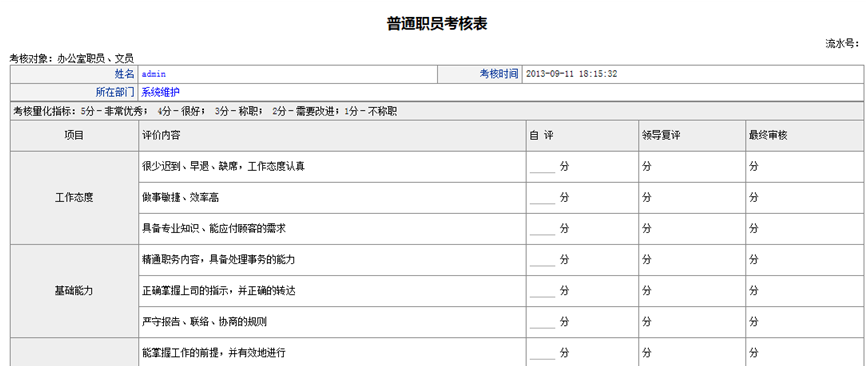Click the 基础能力 category cell
867x367 pixels.
(74, 291)
